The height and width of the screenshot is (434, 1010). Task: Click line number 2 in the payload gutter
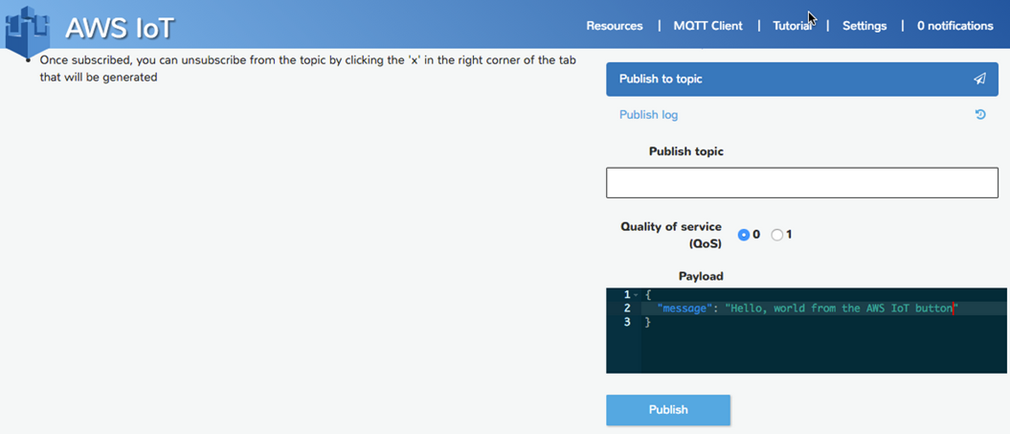point(626,309)
